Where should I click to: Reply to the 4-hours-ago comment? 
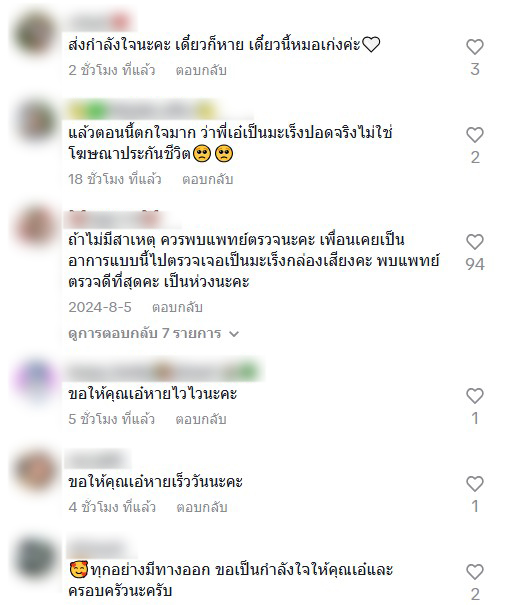[x=202, y=507]
